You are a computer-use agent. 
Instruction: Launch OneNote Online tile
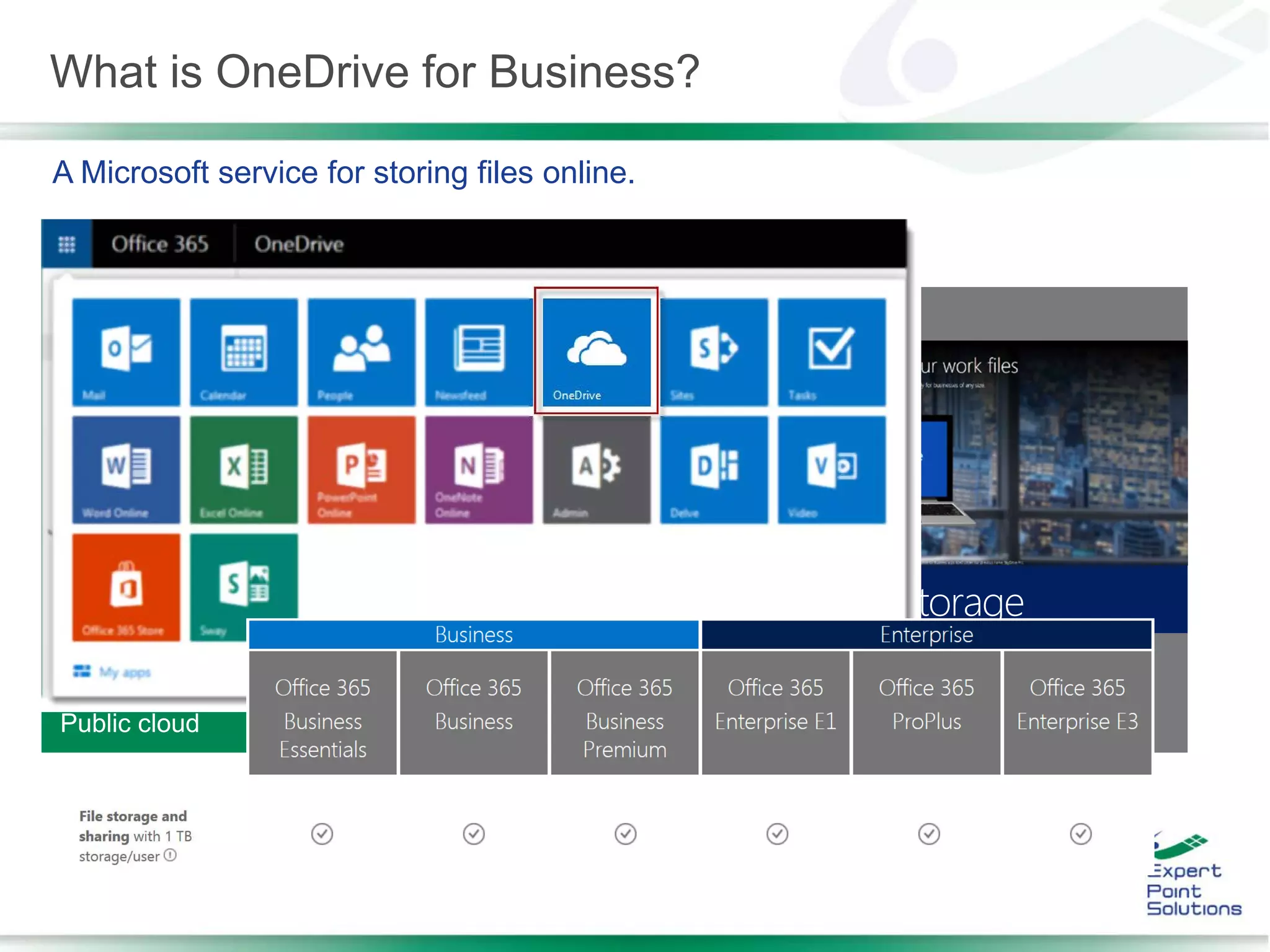pos(479,470)
